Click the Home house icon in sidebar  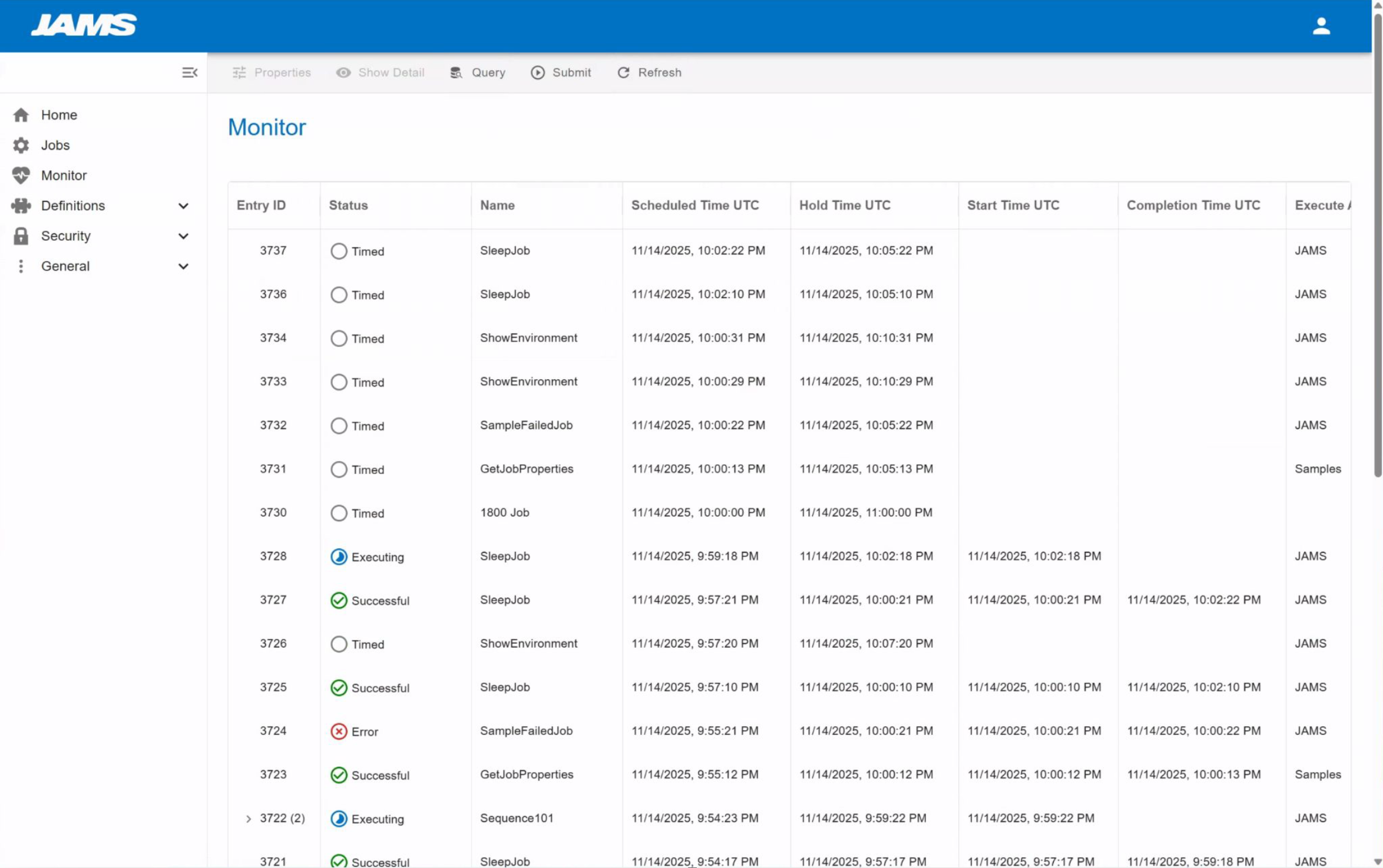(x=21, y=115)
